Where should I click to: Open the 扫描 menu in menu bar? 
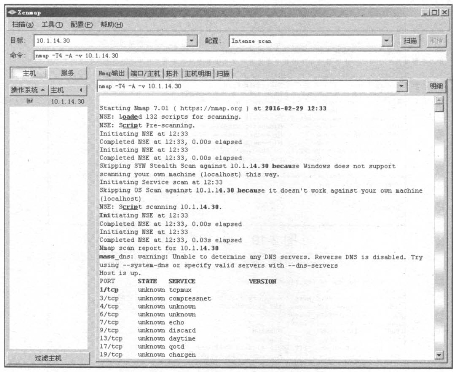[23, 25]
